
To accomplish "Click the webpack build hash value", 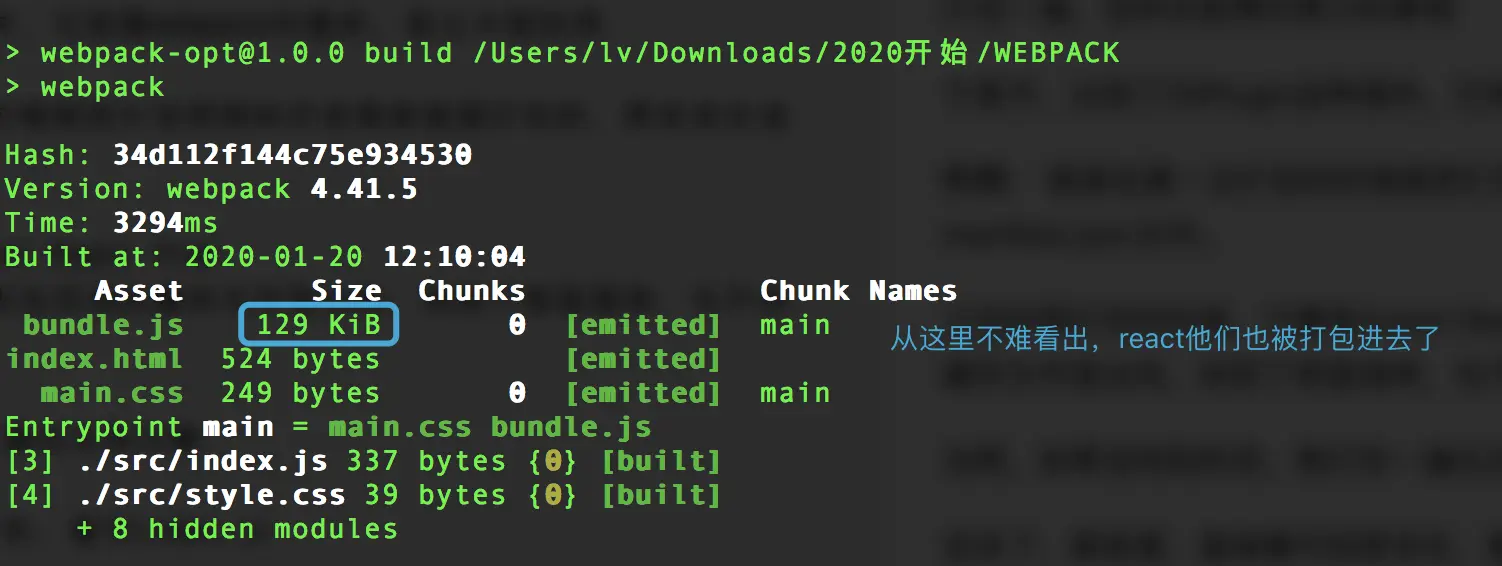I will coord(293,155).
